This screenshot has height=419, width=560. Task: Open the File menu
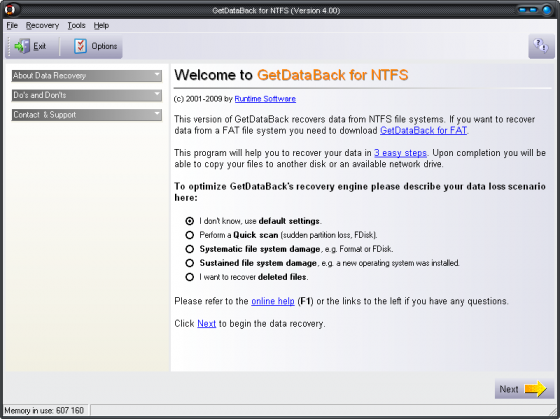click(12, 25)
